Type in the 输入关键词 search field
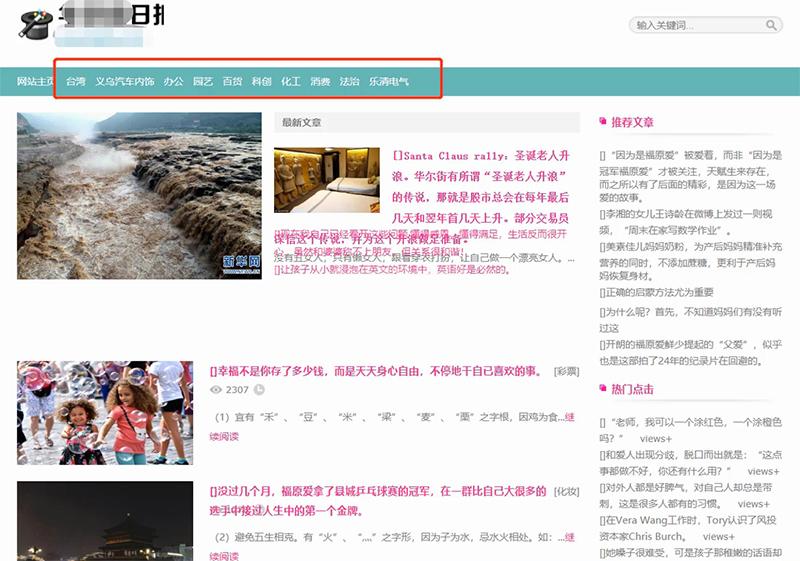 click(696, 25)
